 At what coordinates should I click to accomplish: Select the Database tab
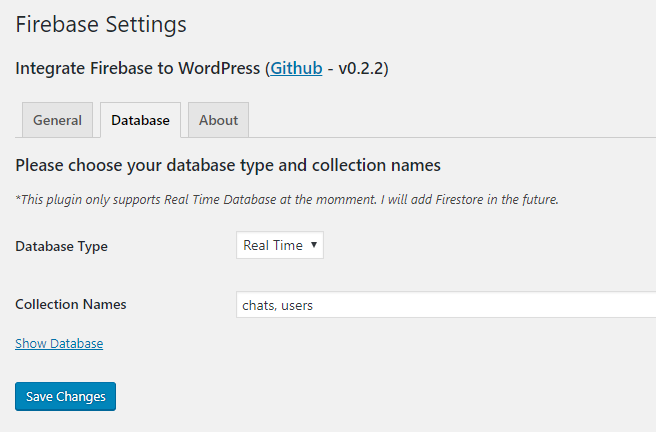[x=140, y=120]
